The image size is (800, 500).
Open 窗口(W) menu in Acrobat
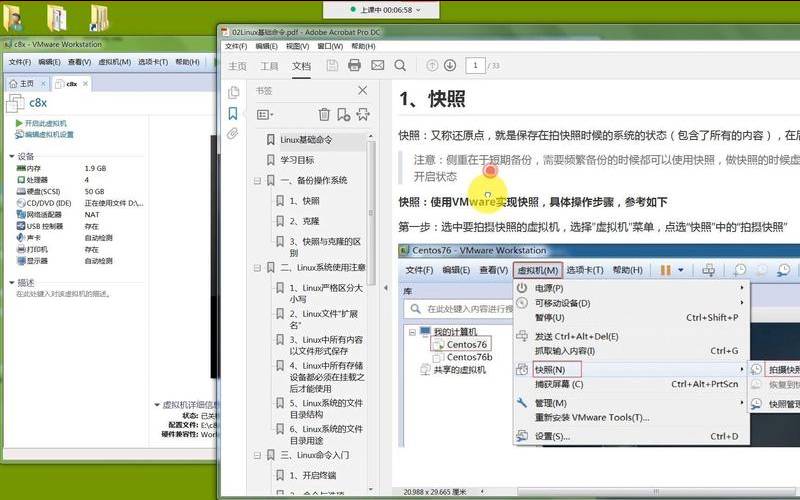330,46
